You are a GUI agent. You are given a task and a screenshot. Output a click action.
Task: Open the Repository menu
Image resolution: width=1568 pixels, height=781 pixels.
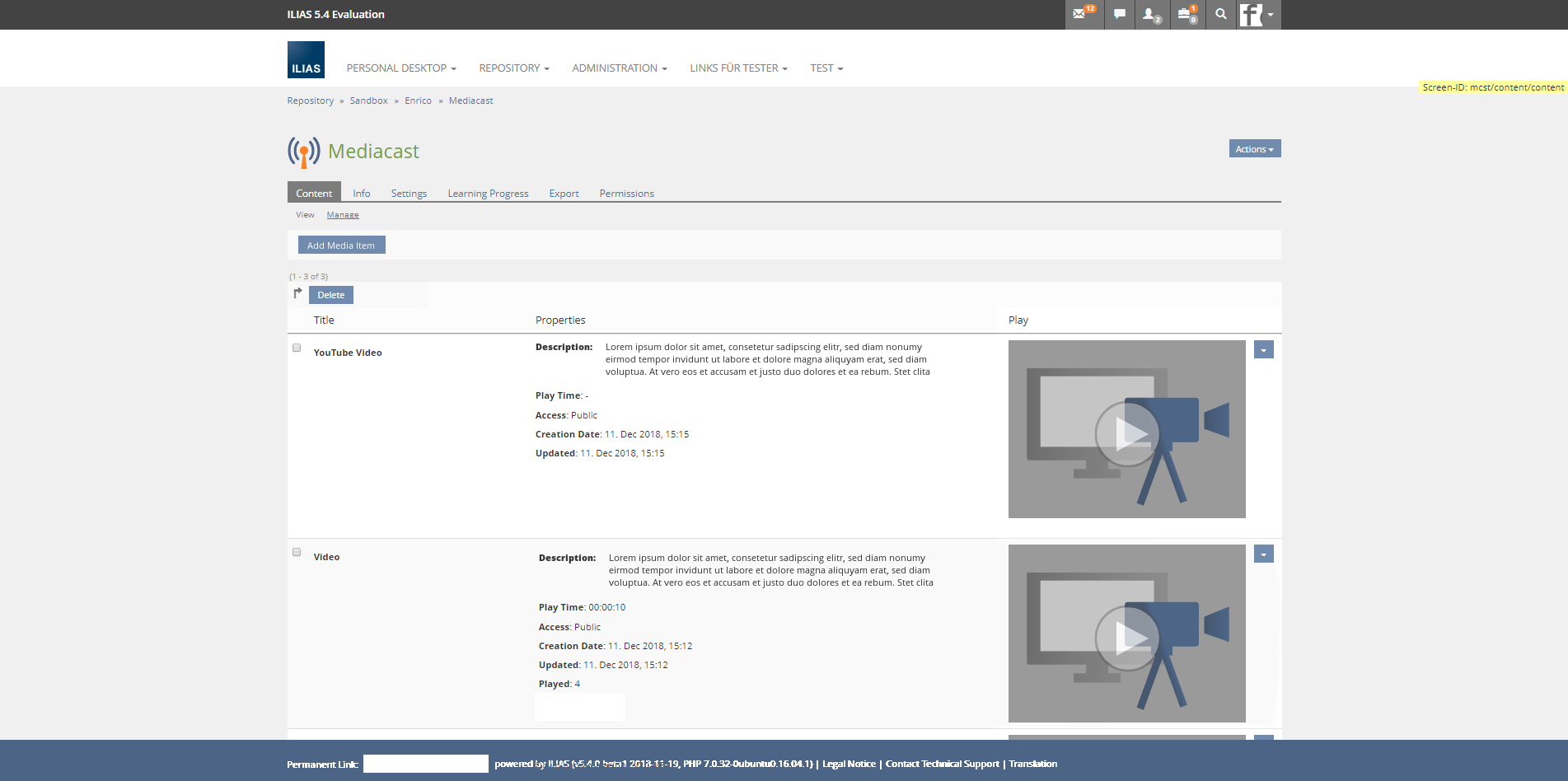coord(513,68)
